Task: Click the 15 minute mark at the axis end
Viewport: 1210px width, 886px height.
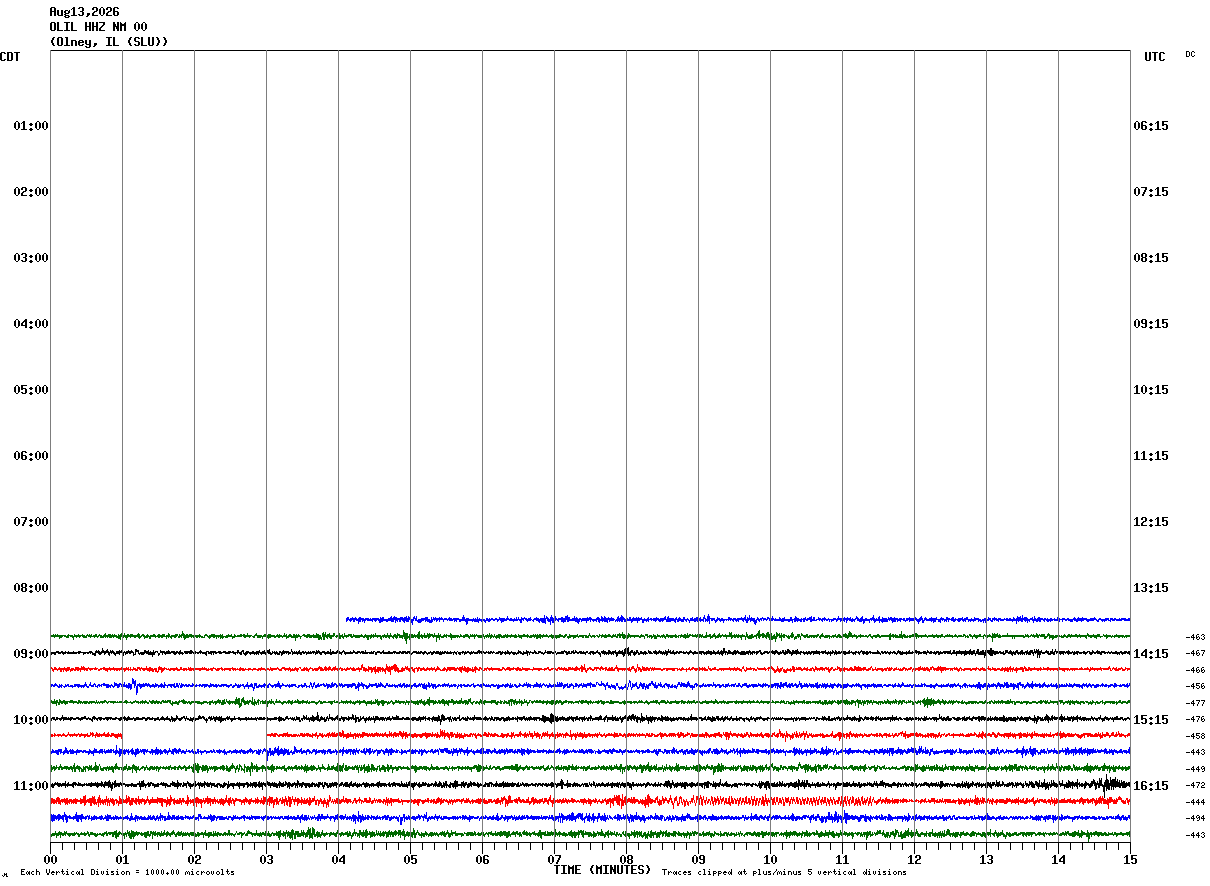Action: click(x=1130, y=859)
